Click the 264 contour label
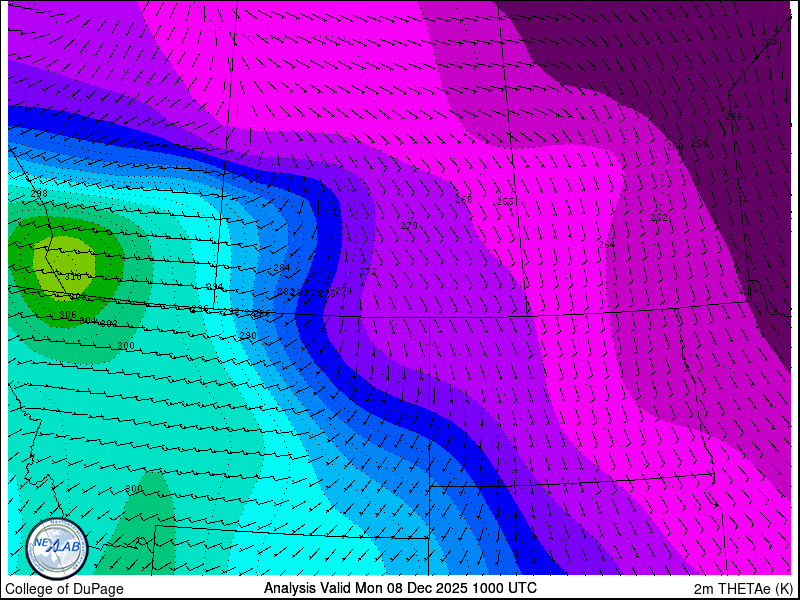 (607, 245)
